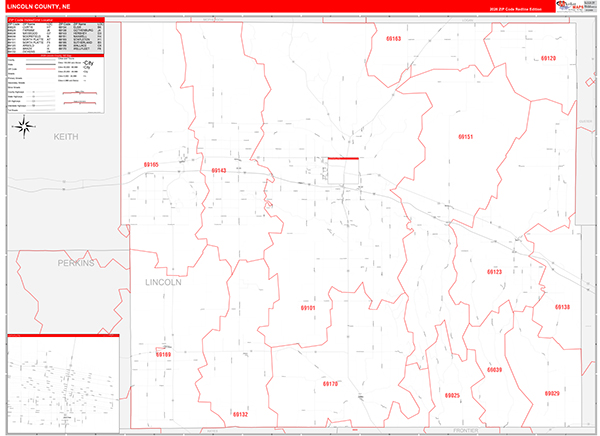Image resolution: width=600 pixels, height=436 pixels.
Task: Click ZIP code label 69123
Action: (x=494, y=272)
